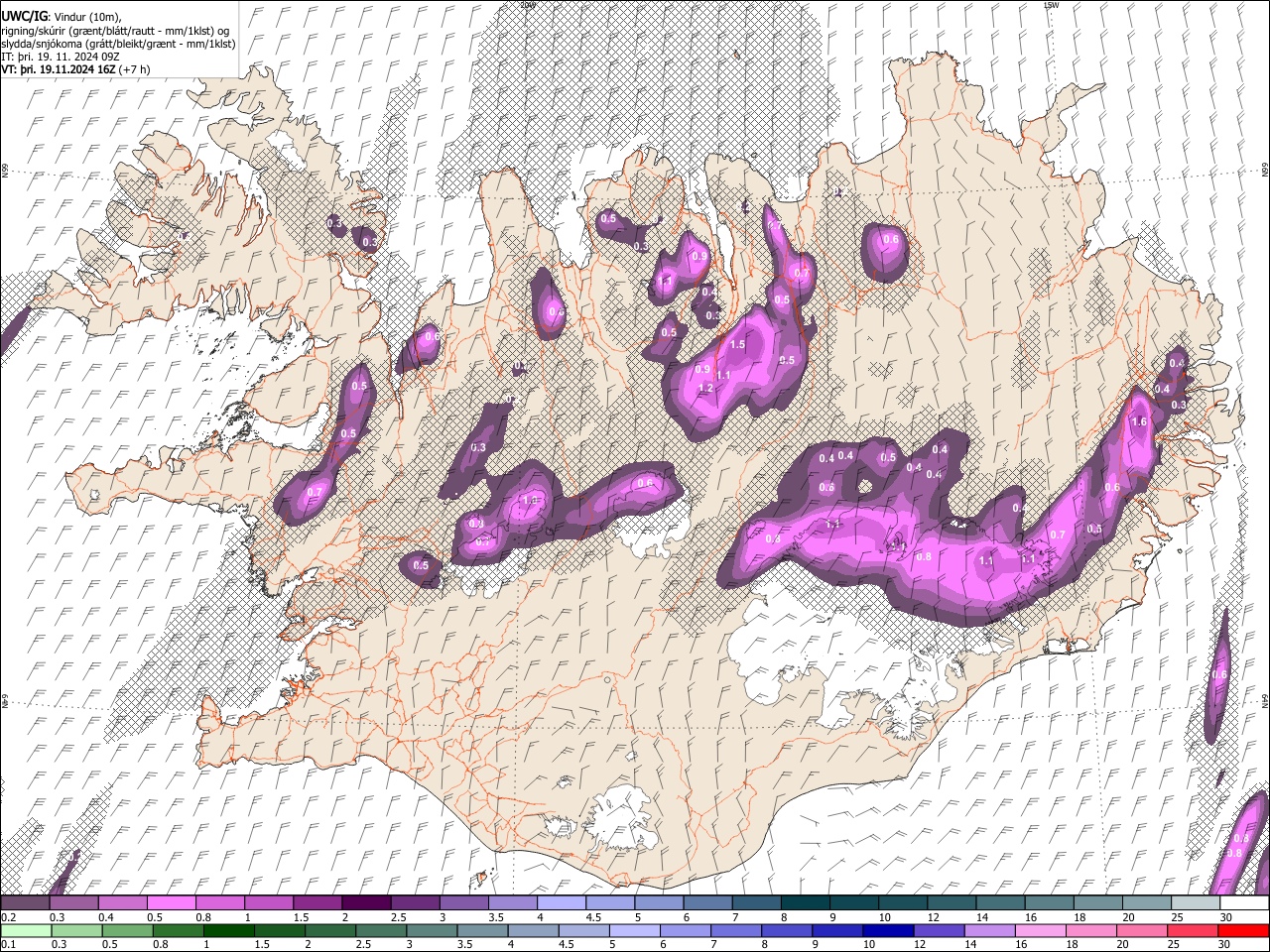Click the dark green 1–1.5 rain legend swatch
Viewport: 1270px width, 952px height.
(x=229, y=930)
